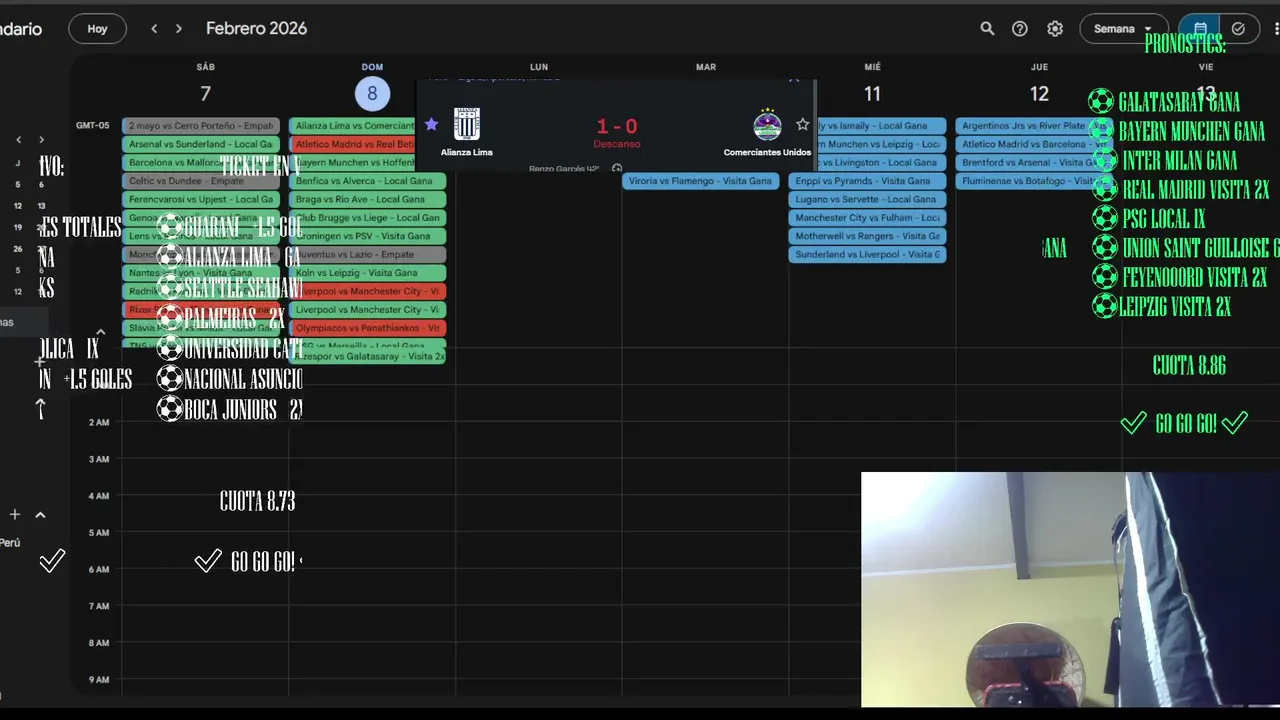The height and width of the screenshot is (720, 1280).
Task: Open the Semana view dropdown
Action: [1123, 29]
